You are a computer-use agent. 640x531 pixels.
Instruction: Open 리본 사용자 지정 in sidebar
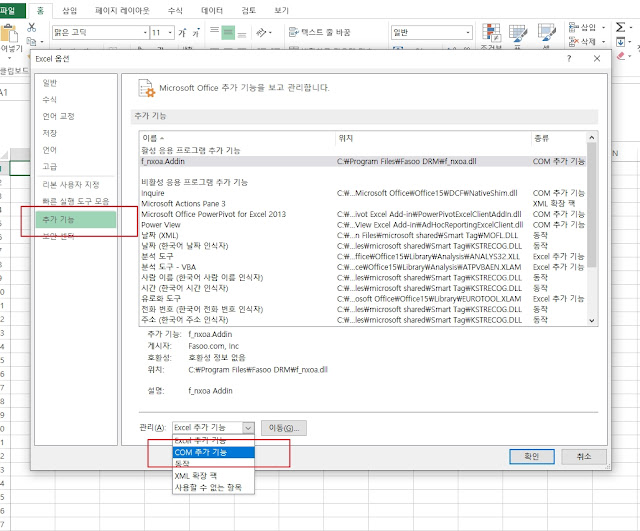click(76, 184)
